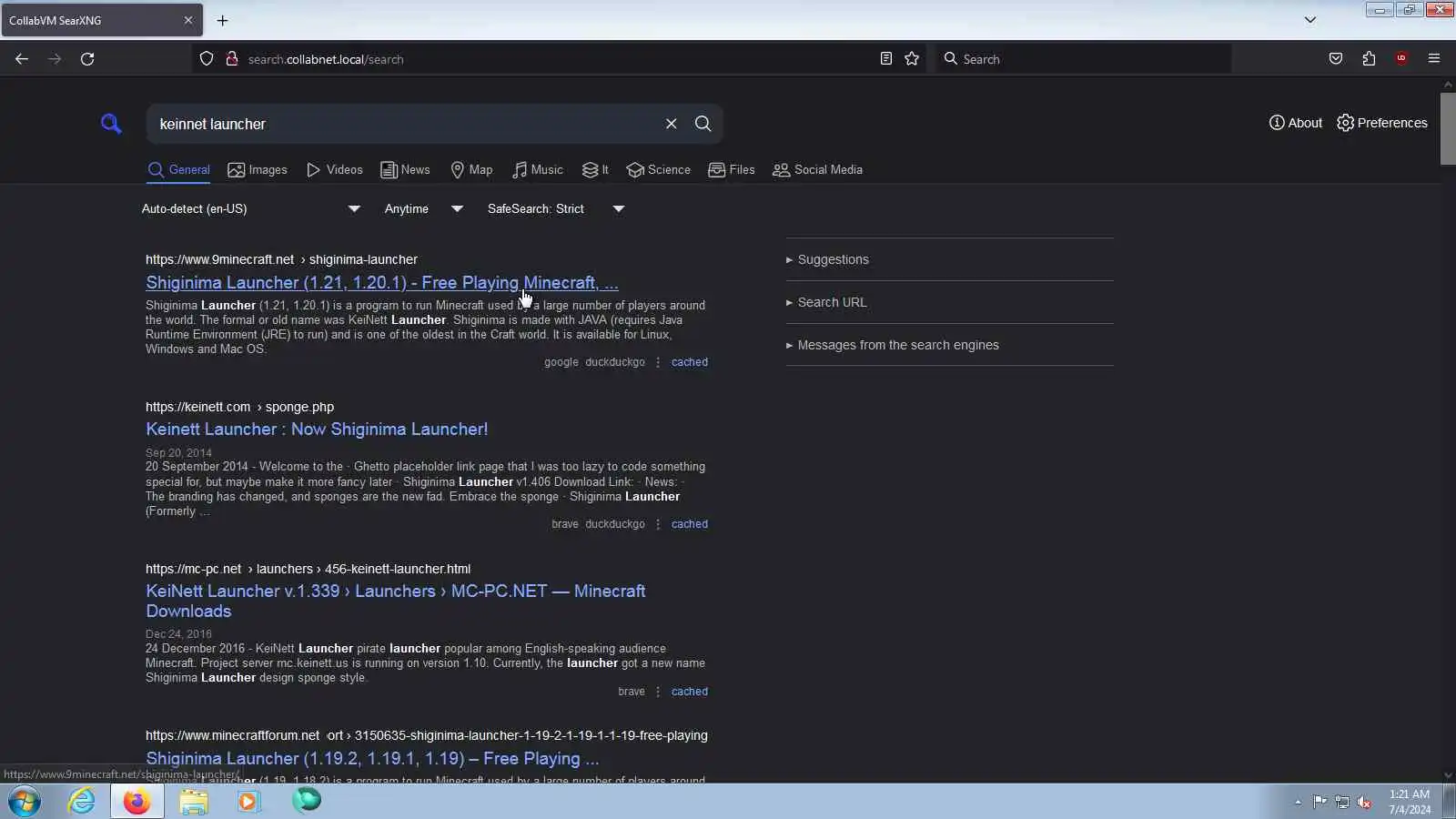Viewport: 1456px width, 819px height.
Task: Open a new browser tab
Action: (x=222, y=20)
